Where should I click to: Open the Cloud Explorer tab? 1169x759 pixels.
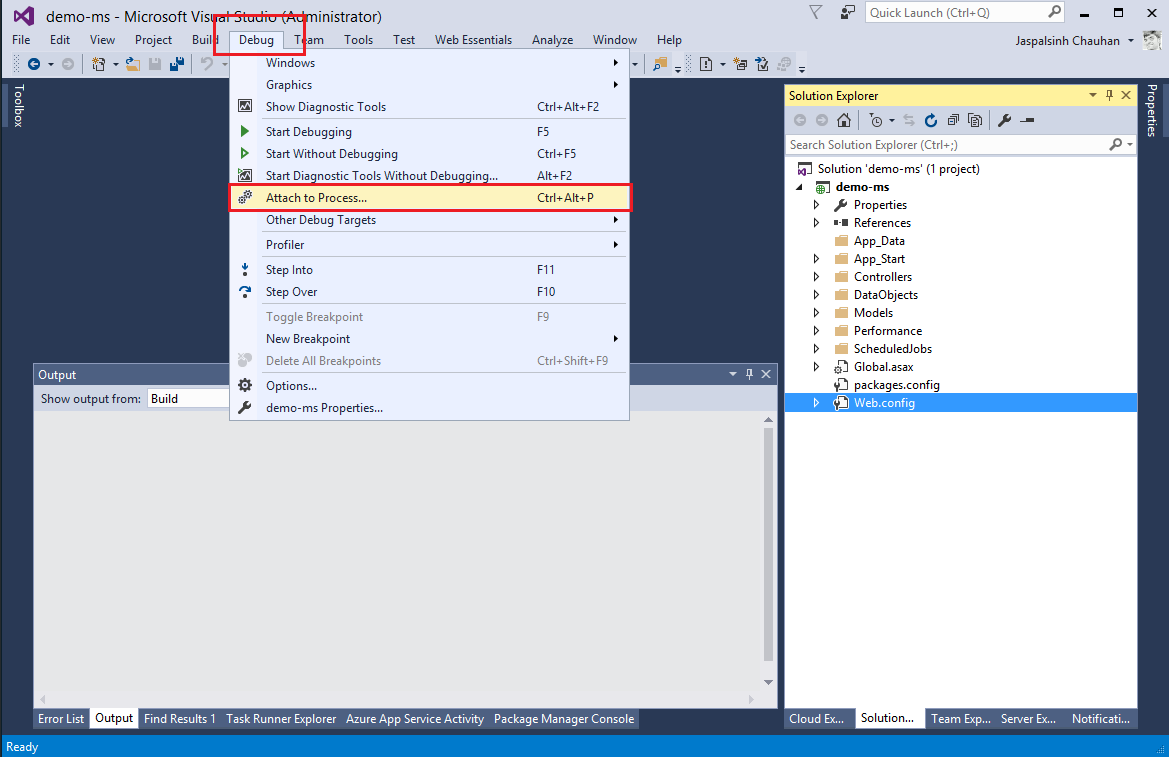[816, 719]
